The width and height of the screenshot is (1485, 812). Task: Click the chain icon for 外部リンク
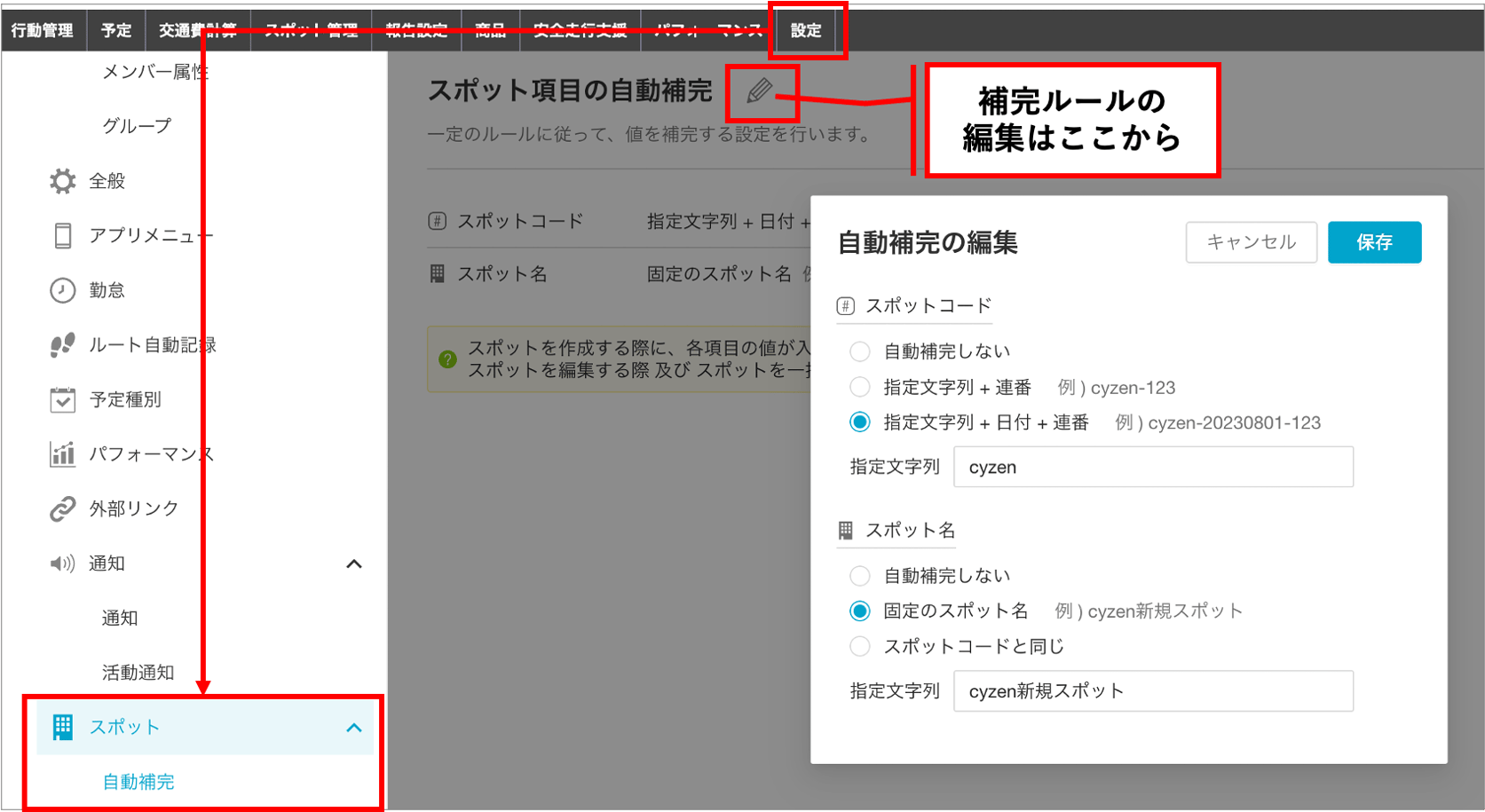pyautogui.click(x=60, y=508)
